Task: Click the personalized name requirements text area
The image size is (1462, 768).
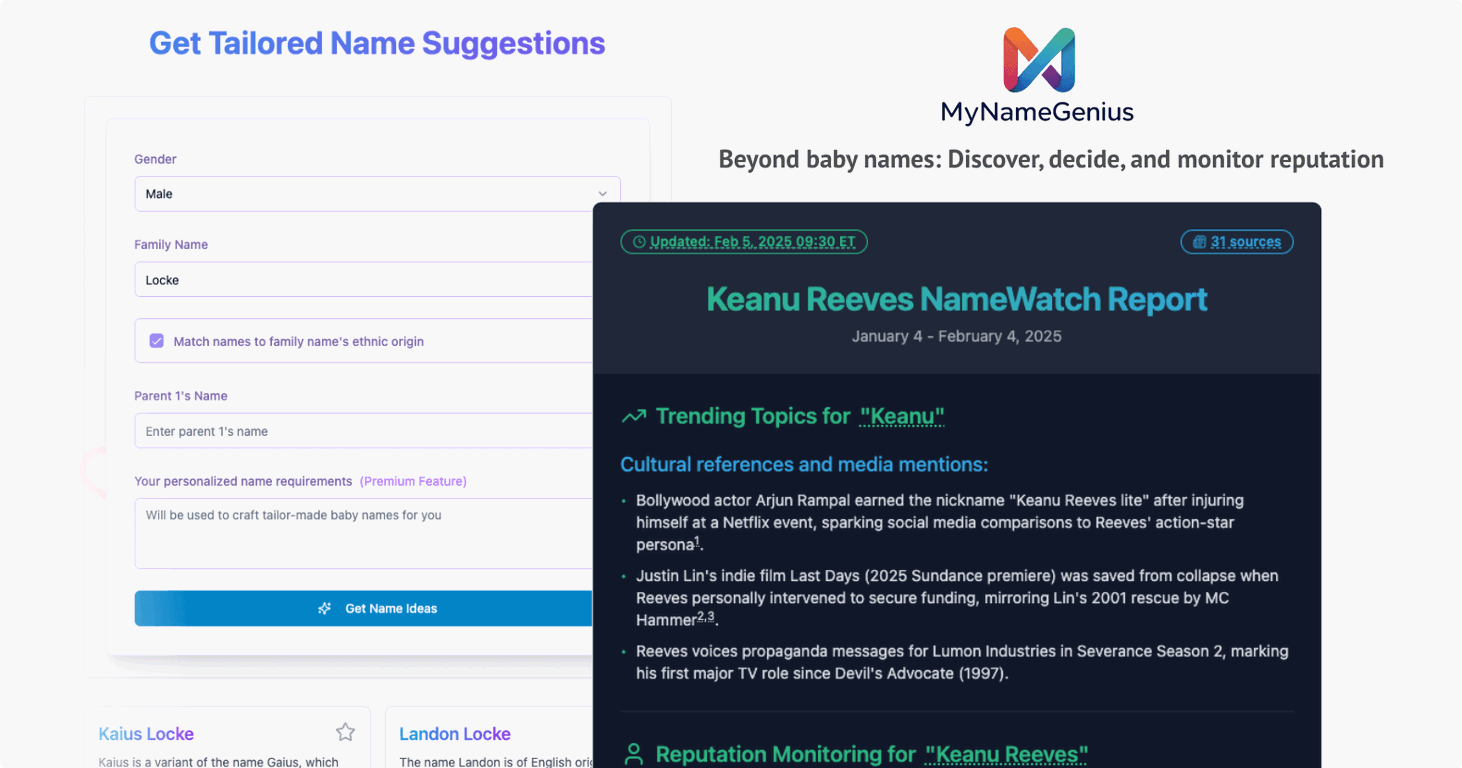Action: click(x=377, y=532)
